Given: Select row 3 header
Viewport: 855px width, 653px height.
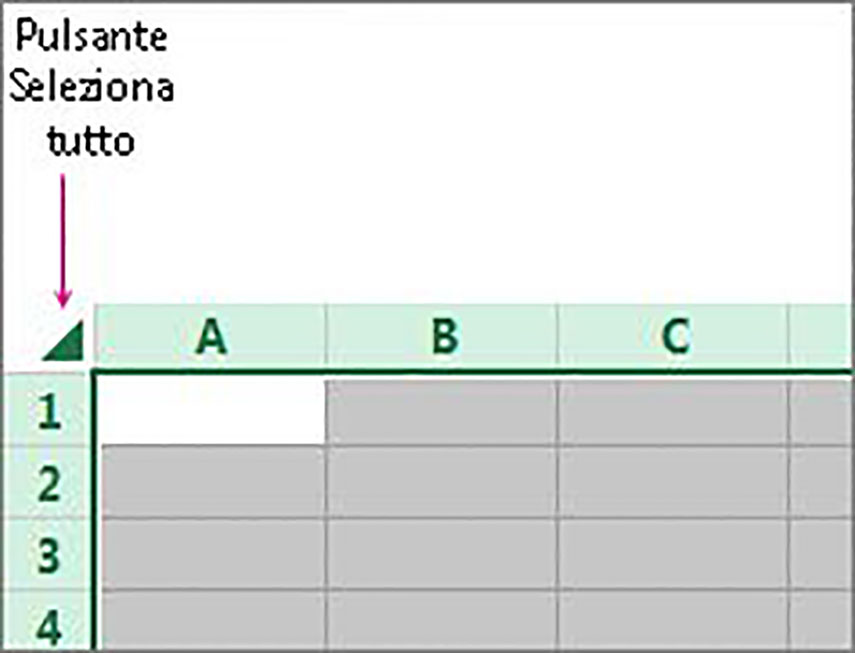Looking at the screenshot, I should click(46, 555).
